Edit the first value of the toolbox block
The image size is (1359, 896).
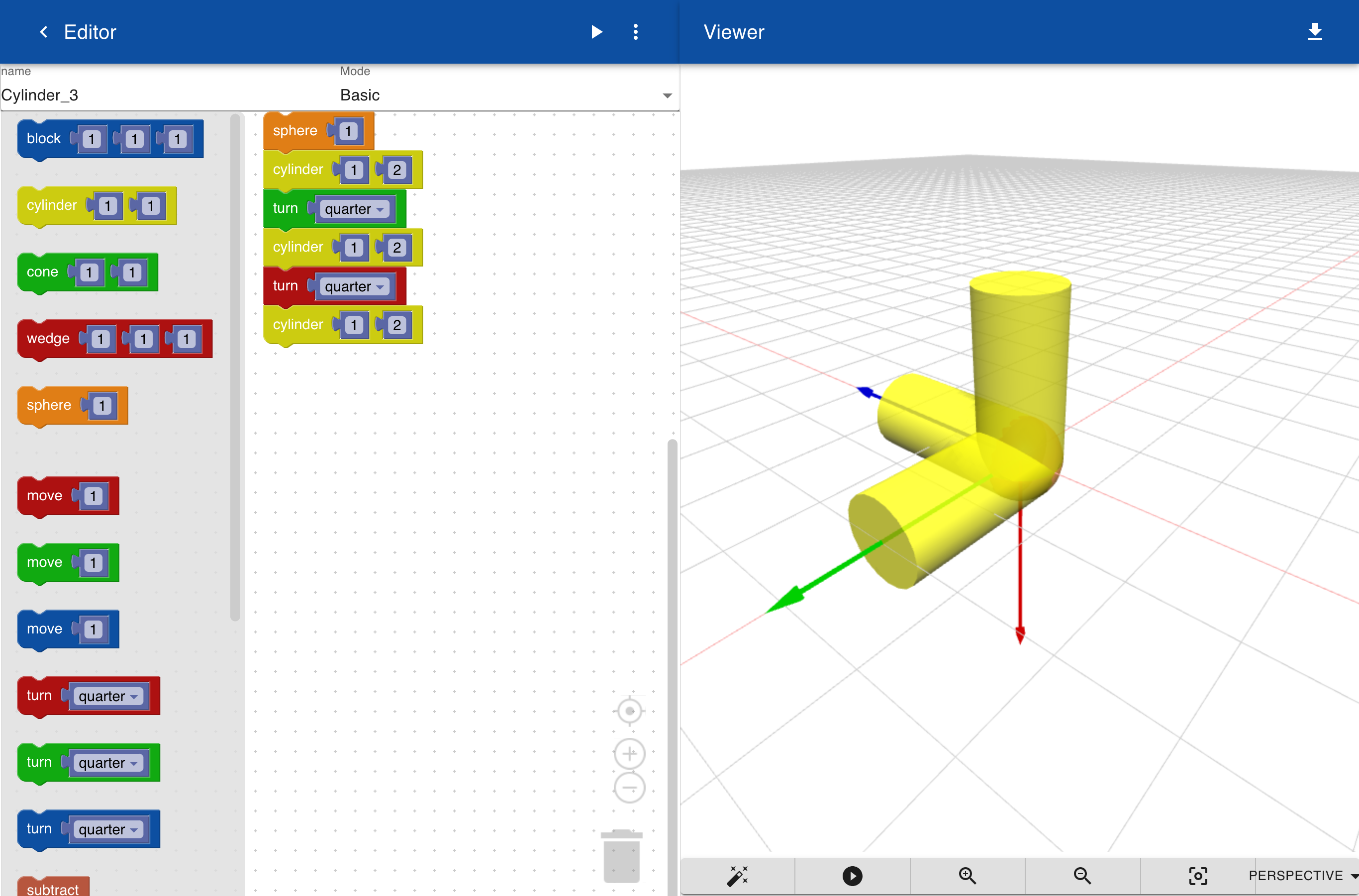92,139
